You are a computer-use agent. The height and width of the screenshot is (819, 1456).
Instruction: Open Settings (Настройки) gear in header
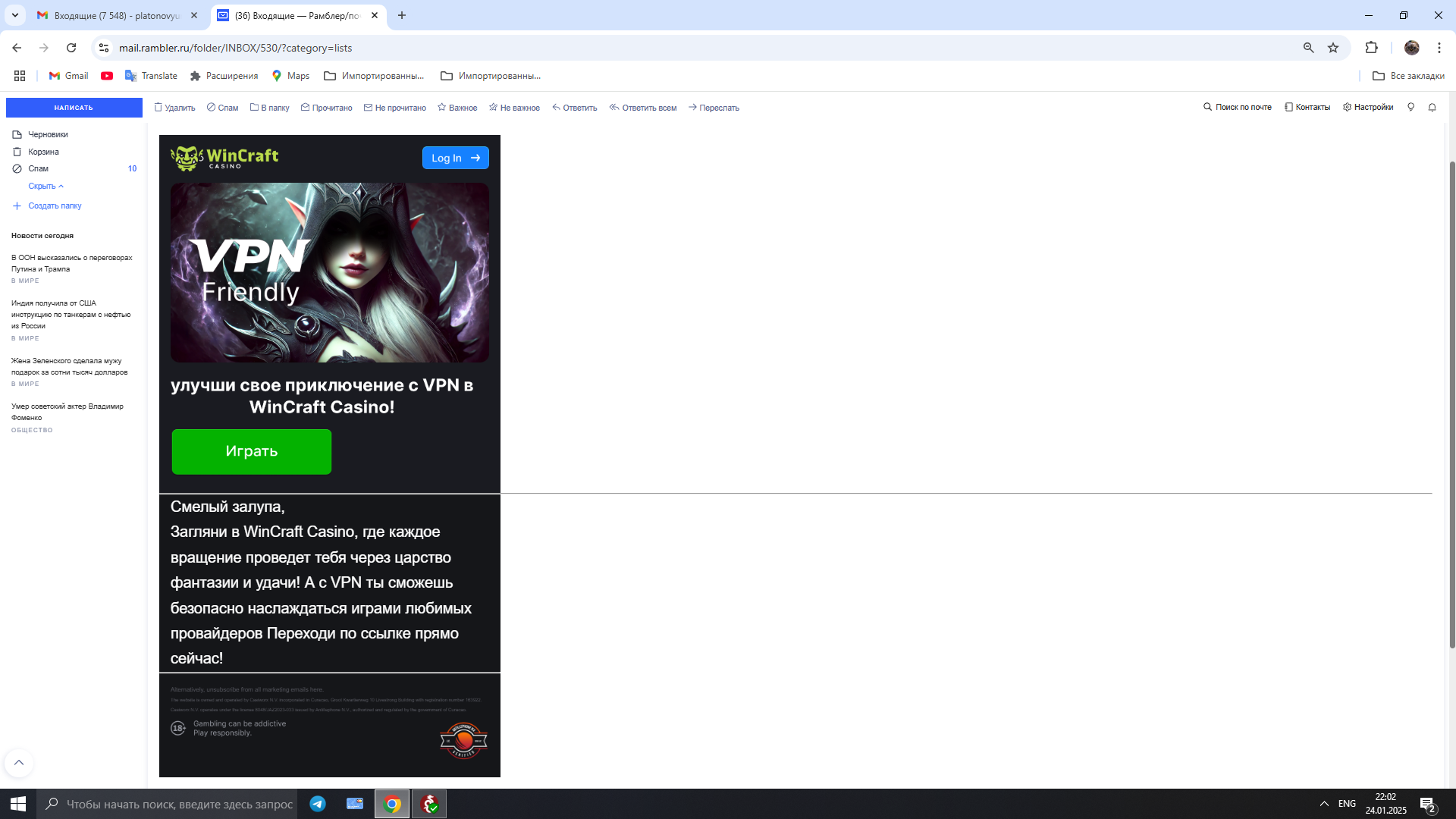(1367, 108)
